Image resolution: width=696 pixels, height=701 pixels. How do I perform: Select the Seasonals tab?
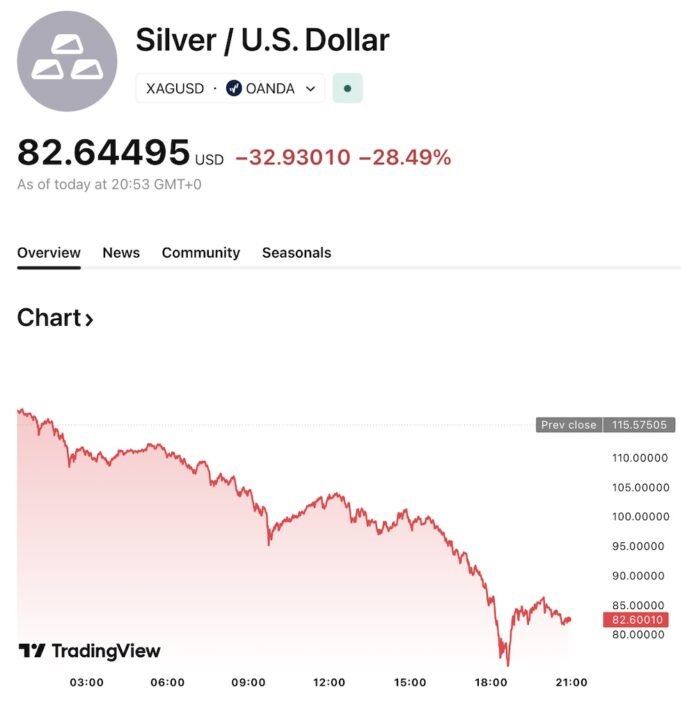(x=296, y=253)
